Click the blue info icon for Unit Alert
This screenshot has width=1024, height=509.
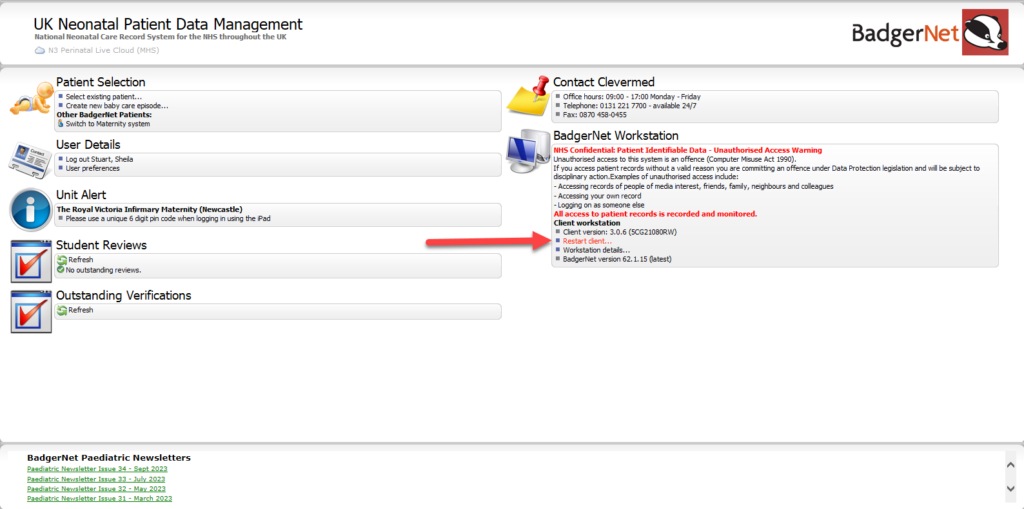point(31,210)
